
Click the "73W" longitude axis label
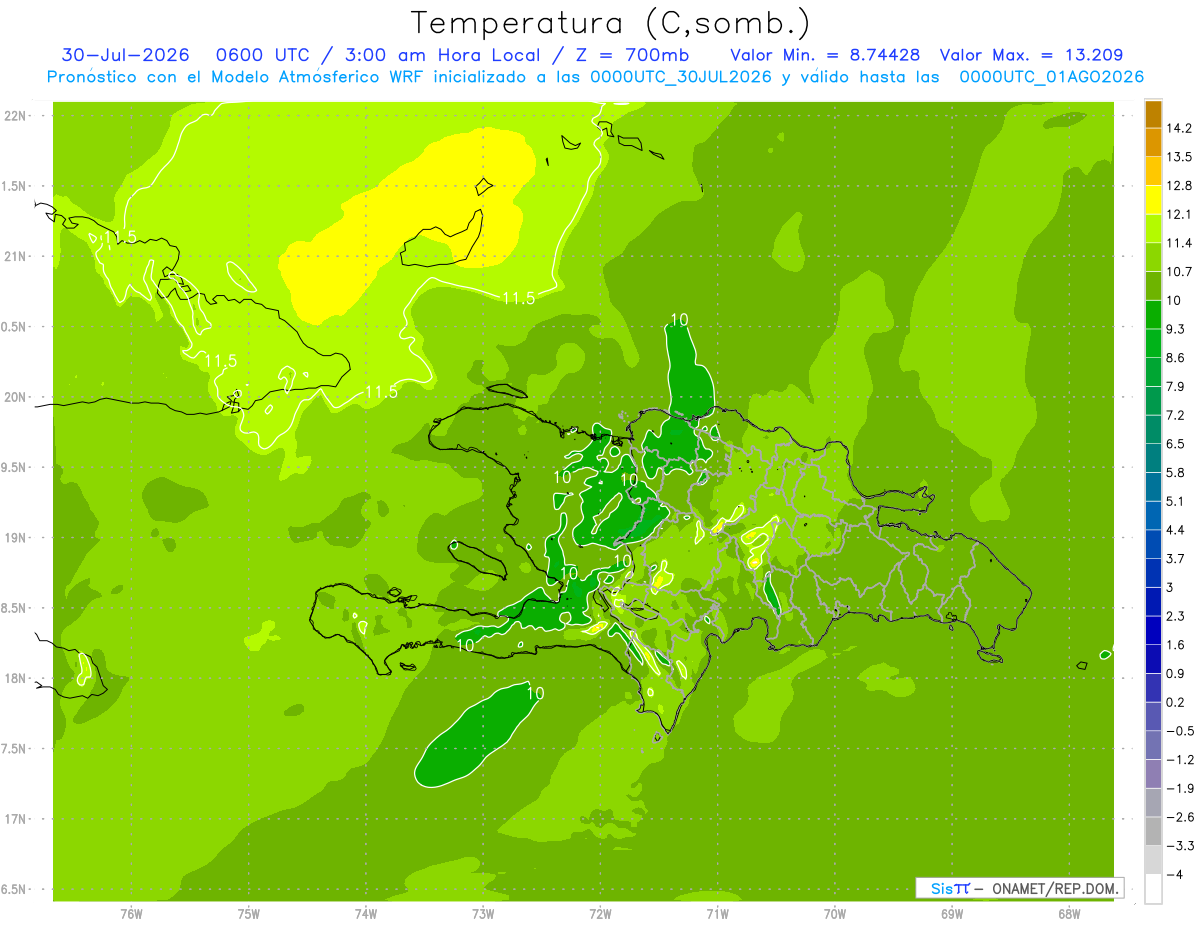click(483, 914)
